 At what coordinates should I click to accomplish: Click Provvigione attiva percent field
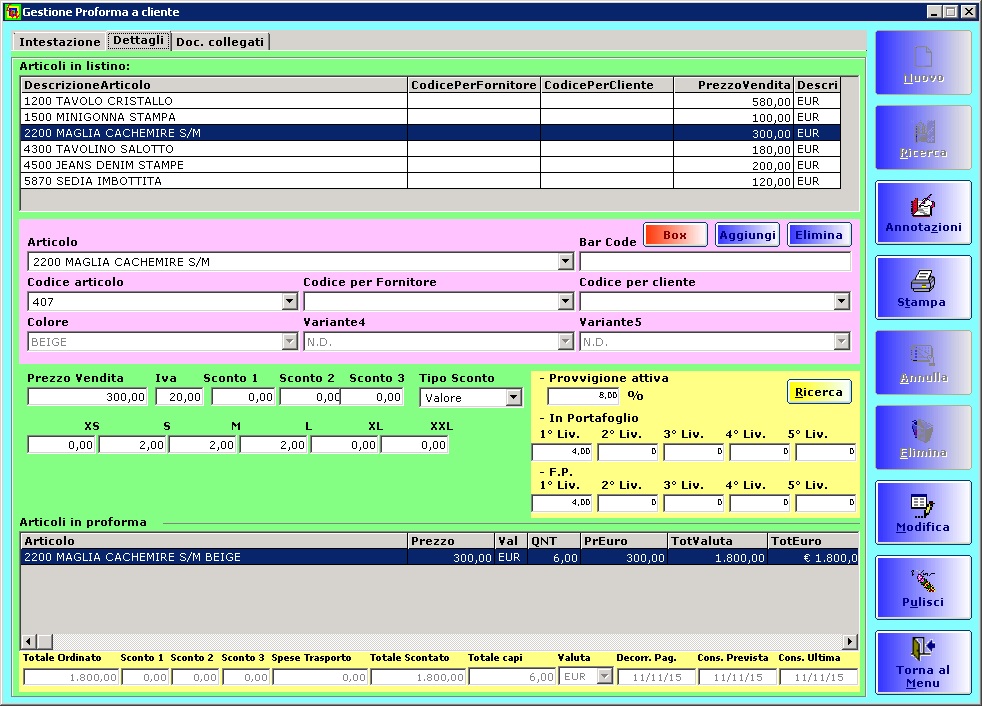point(583,395)
